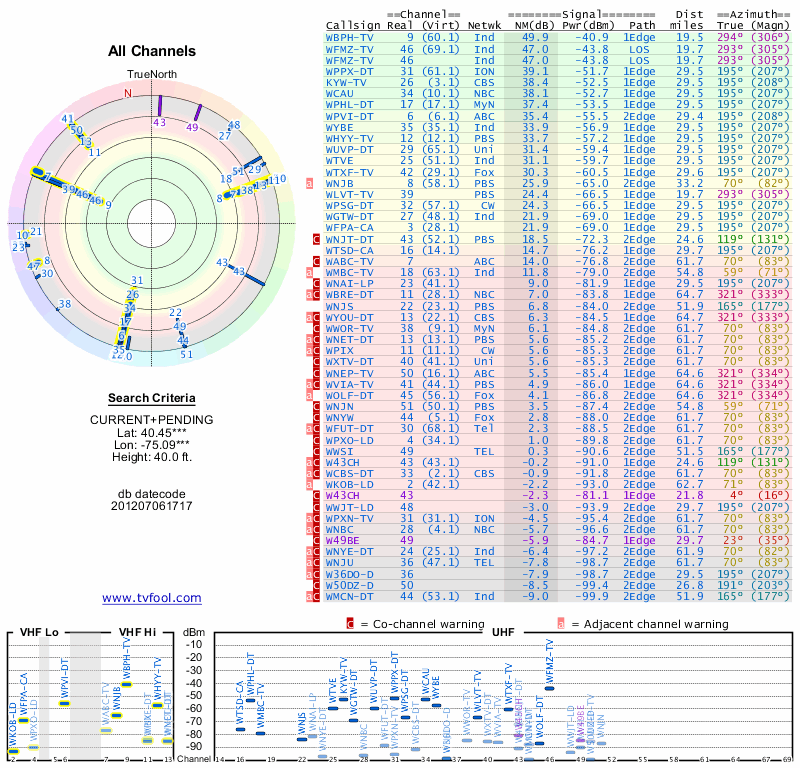This screenshot has height=768, width=800.
Task: Click the 'Path' column header
Action: pos(642,26)
